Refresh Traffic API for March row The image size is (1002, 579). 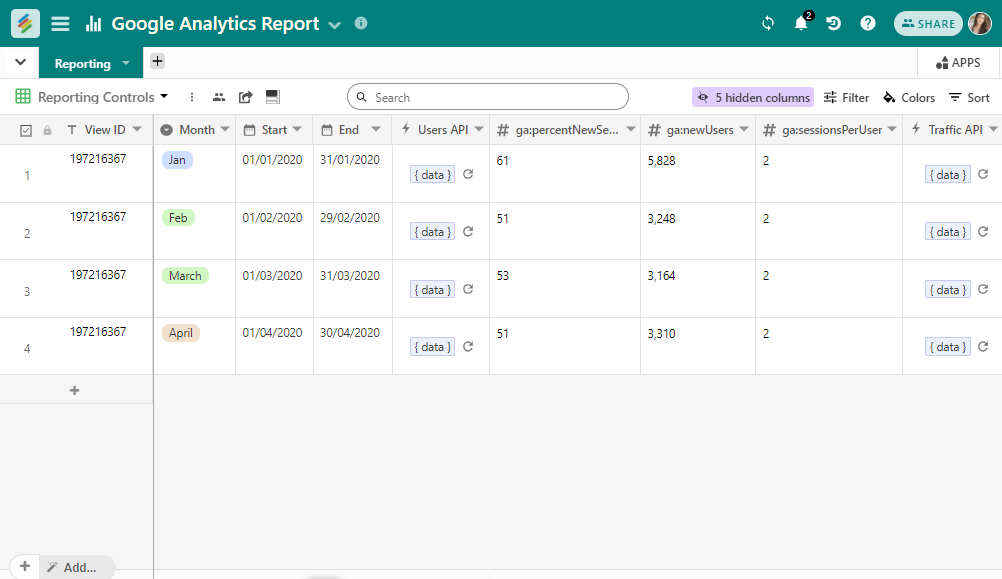click(x=983, y=289)
